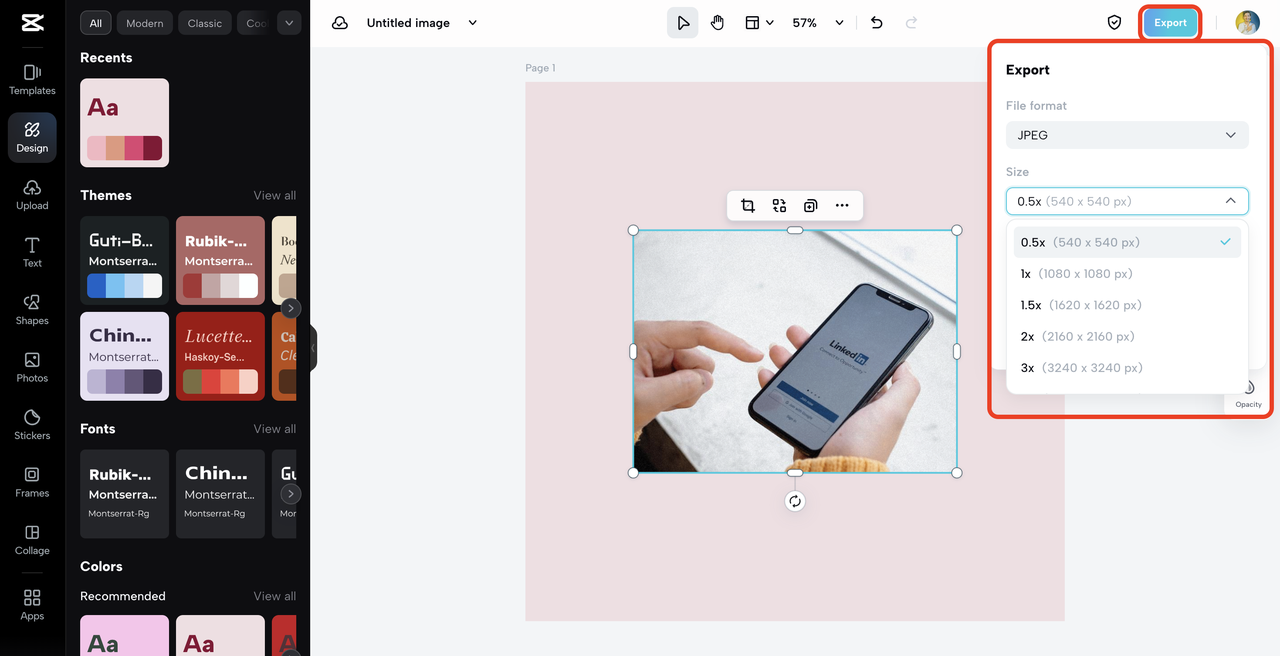Viewport: 1280px width, 656px height.
Task: Apply the pink-purple recommended Aa color
Action: pyautogui.click(x=124, y=635)
